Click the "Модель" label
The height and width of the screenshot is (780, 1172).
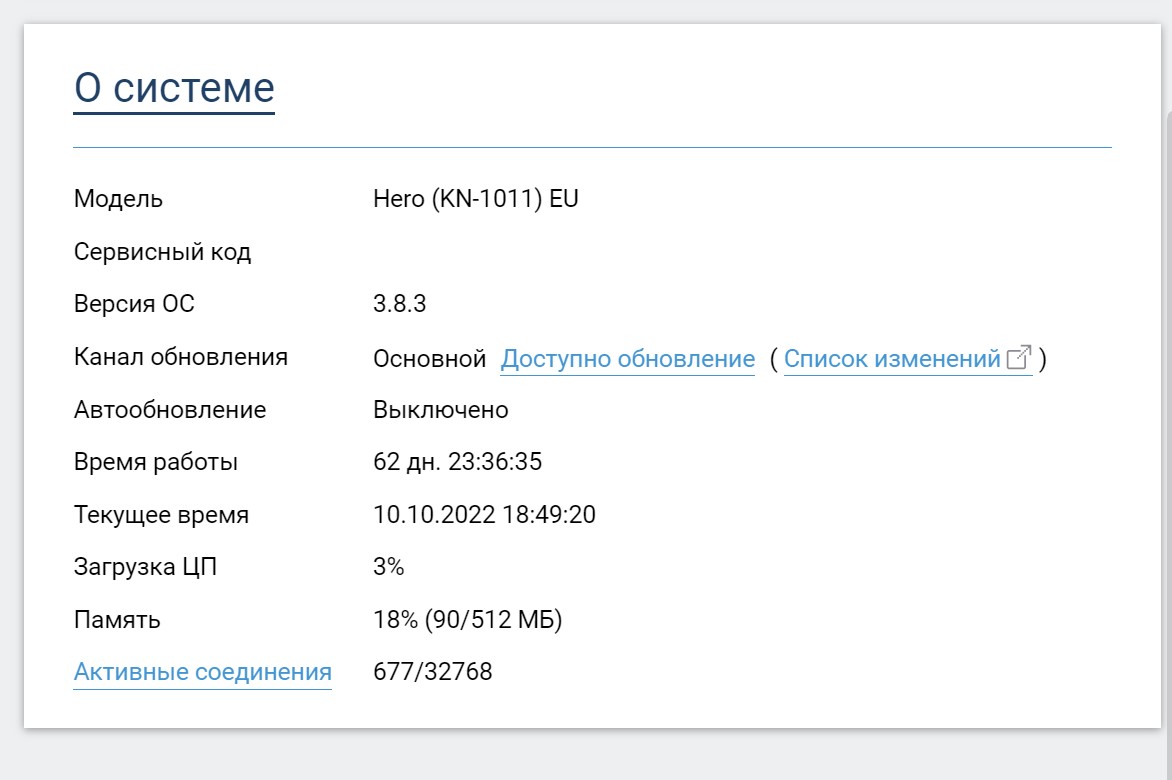118,199
